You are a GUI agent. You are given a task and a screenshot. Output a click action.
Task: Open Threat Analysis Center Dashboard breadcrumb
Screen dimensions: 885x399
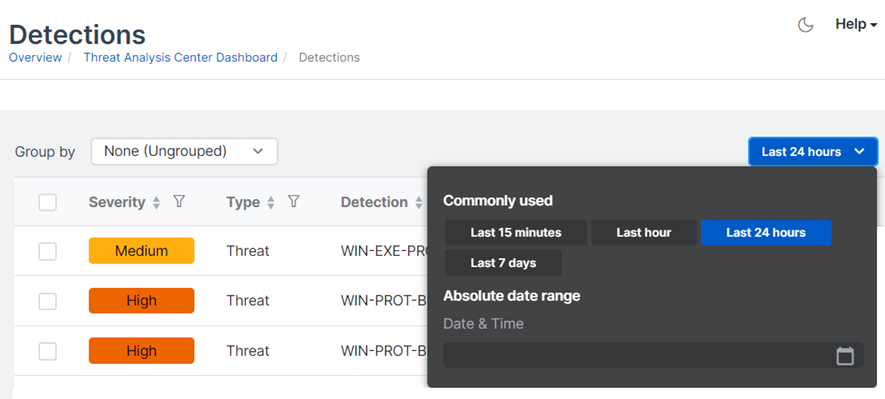(x=181, y=58)
